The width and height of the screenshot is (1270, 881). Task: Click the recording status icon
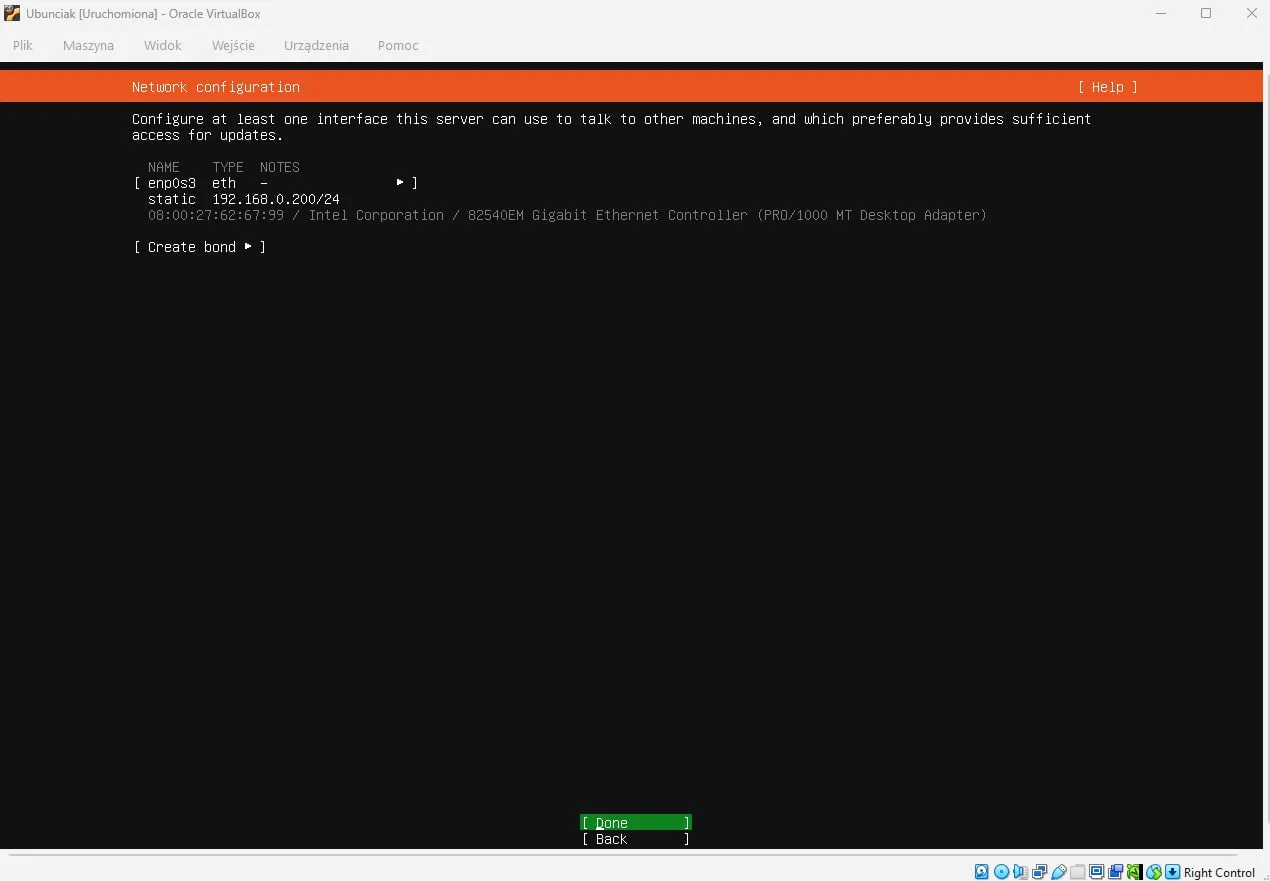[x=1115, y=872]
